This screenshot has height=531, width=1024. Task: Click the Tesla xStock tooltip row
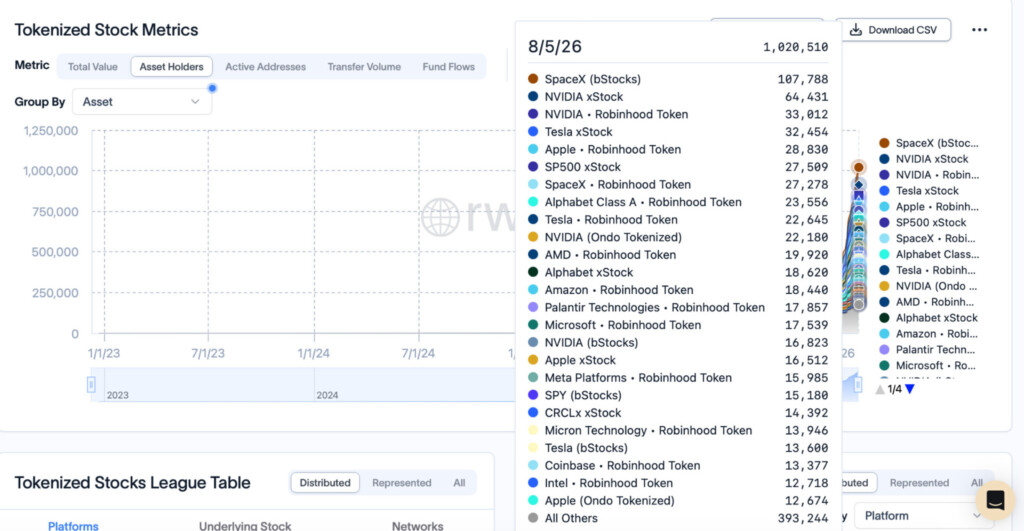[678, 132]
